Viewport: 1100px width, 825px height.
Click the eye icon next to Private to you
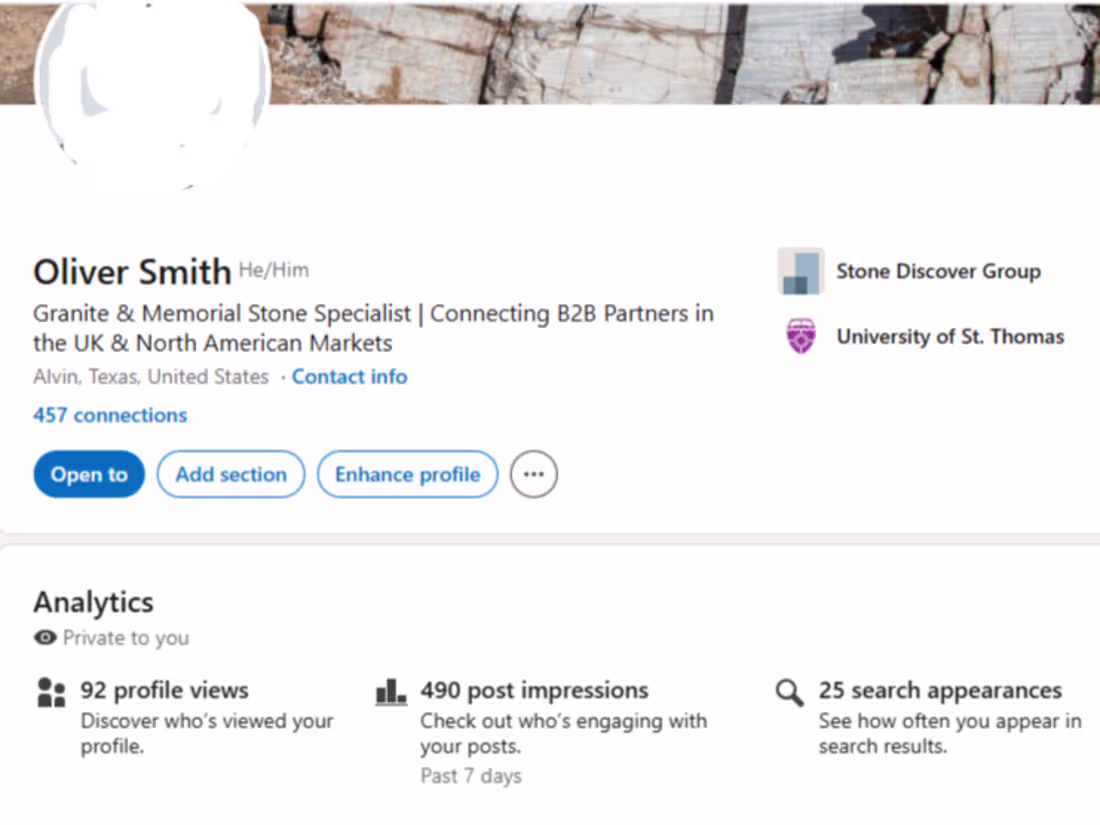[44, 637]
